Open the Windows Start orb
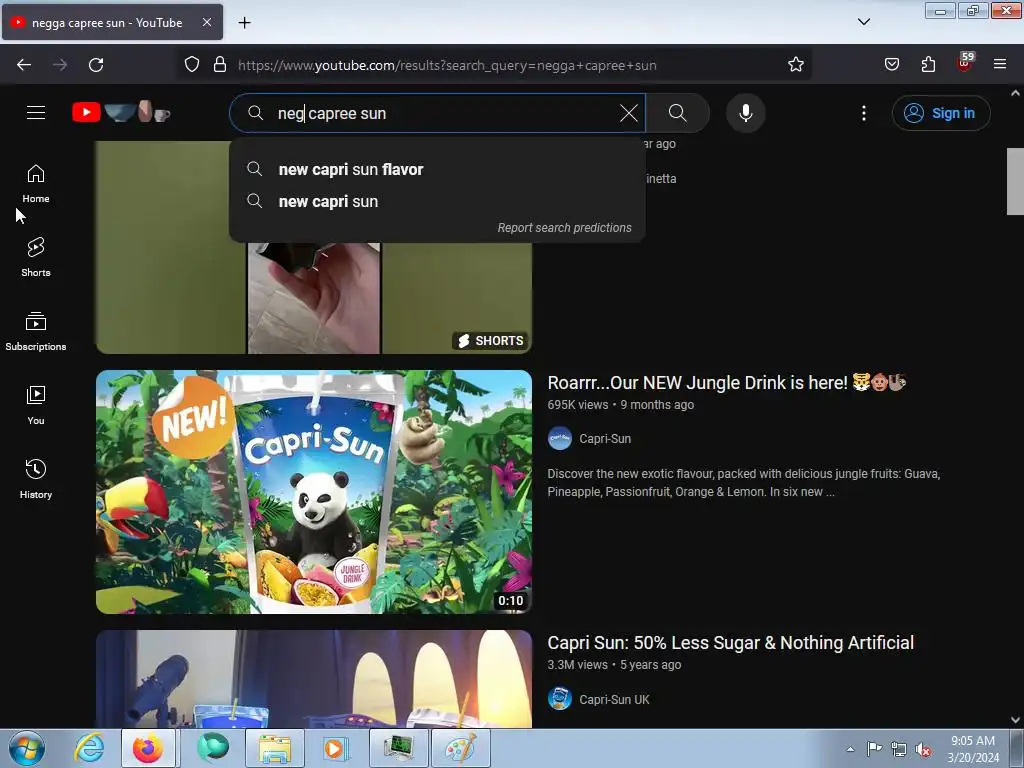Viewport: 1024px width, 768px height. [27, 748]
